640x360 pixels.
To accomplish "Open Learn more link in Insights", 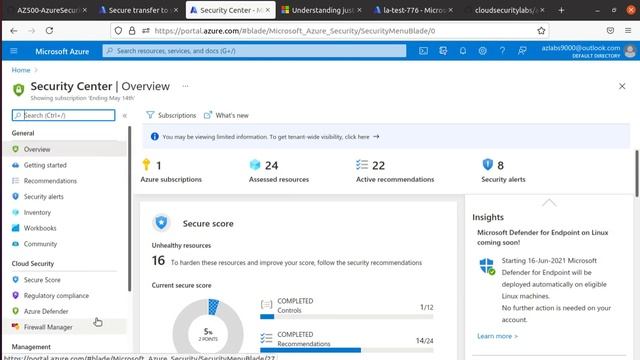I will pos(498,336).
